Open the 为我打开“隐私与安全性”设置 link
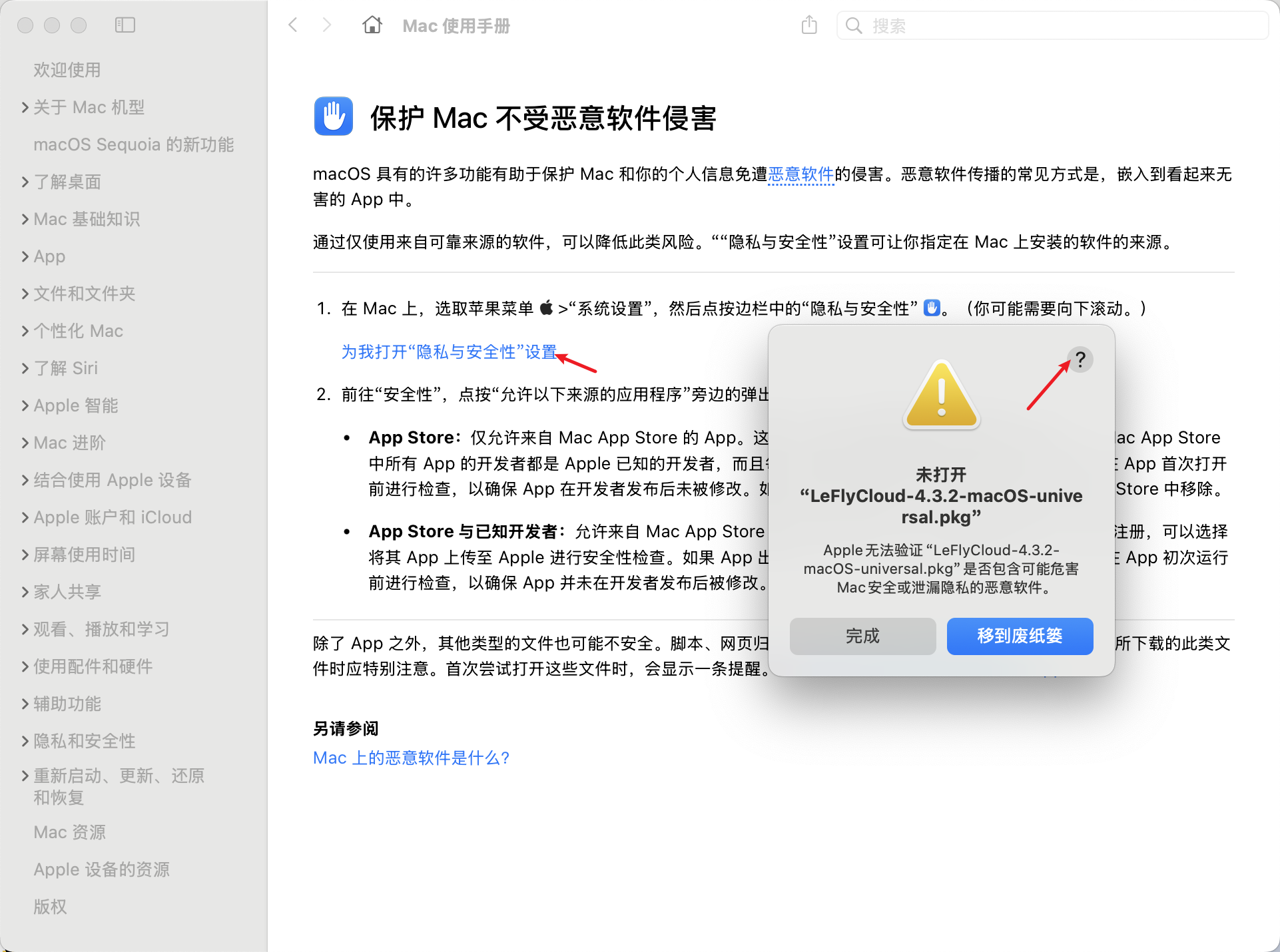 450,352
